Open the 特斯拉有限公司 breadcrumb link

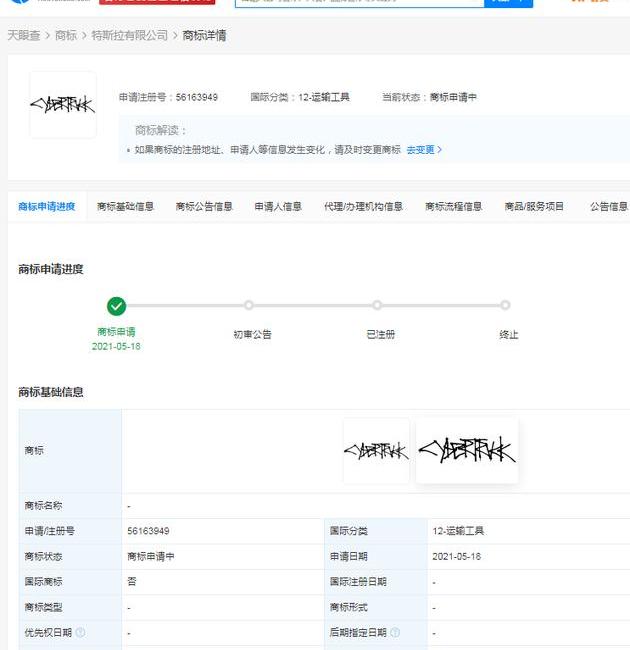coord(129,36)
